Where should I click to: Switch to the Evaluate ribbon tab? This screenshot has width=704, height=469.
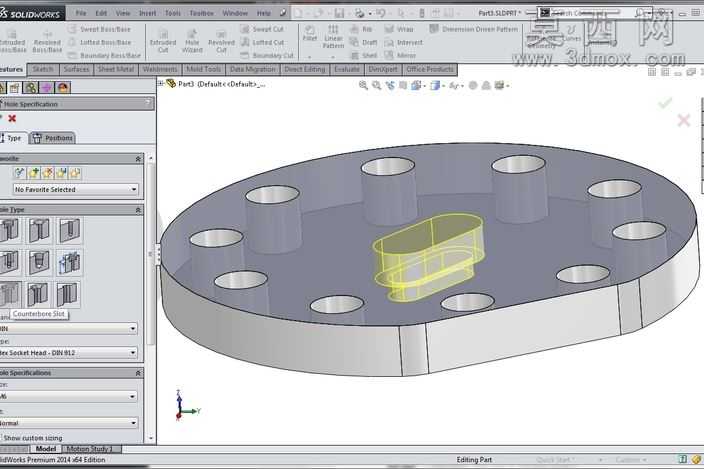(347, 69)
